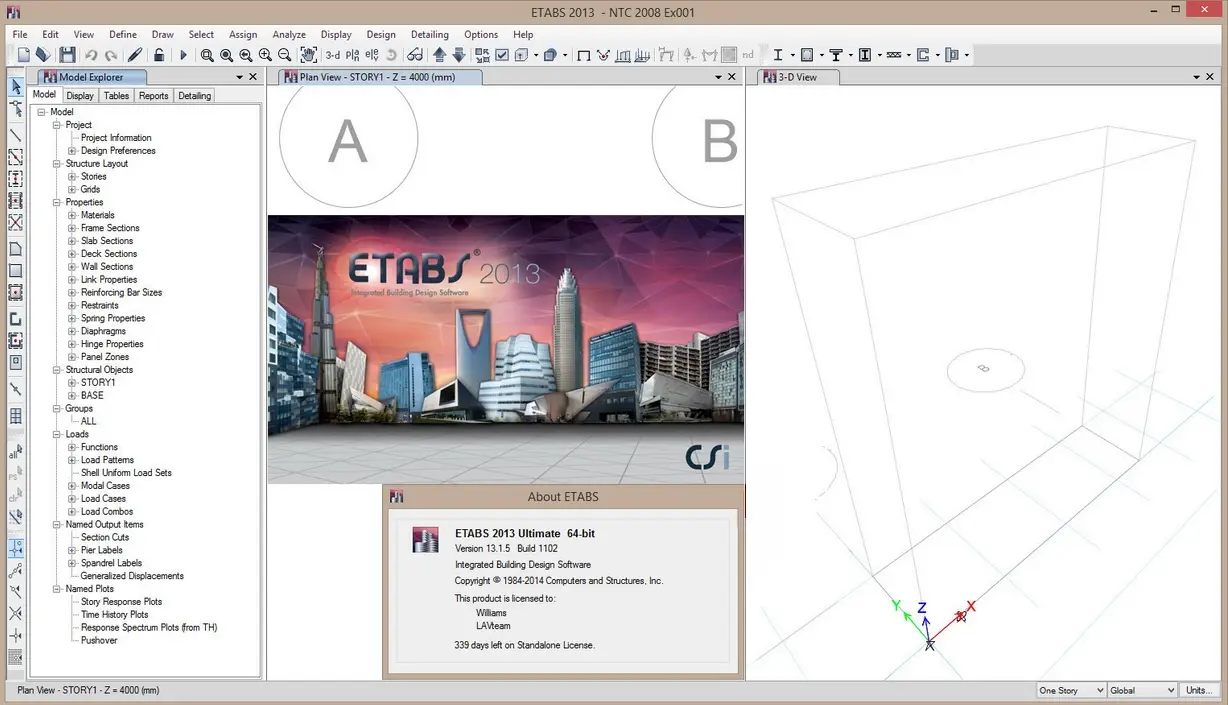Open Model Explorer panel dropdown arrow

(240, 77)
